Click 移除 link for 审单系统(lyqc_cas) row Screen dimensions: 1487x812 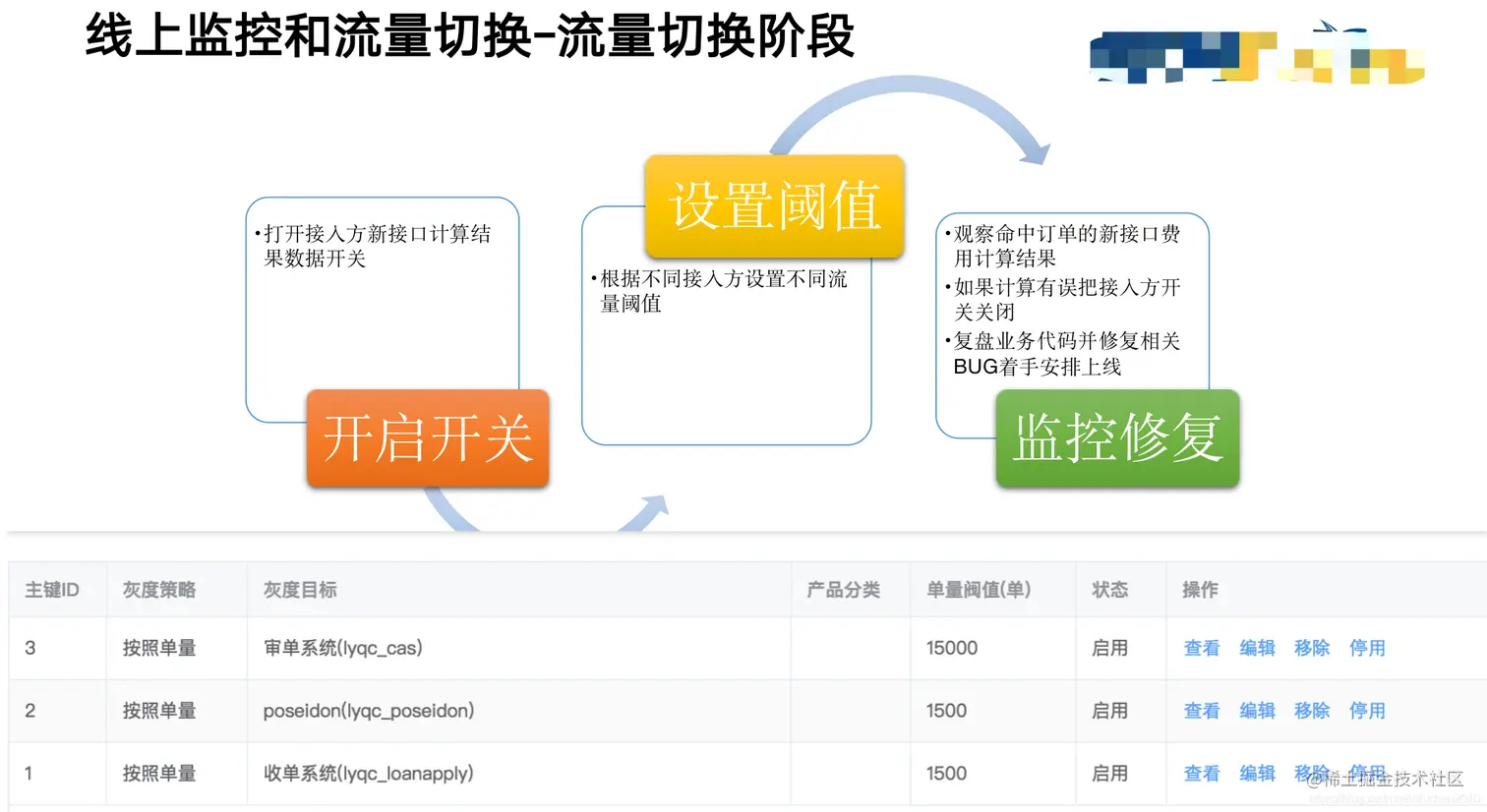tap(1312, 648)
